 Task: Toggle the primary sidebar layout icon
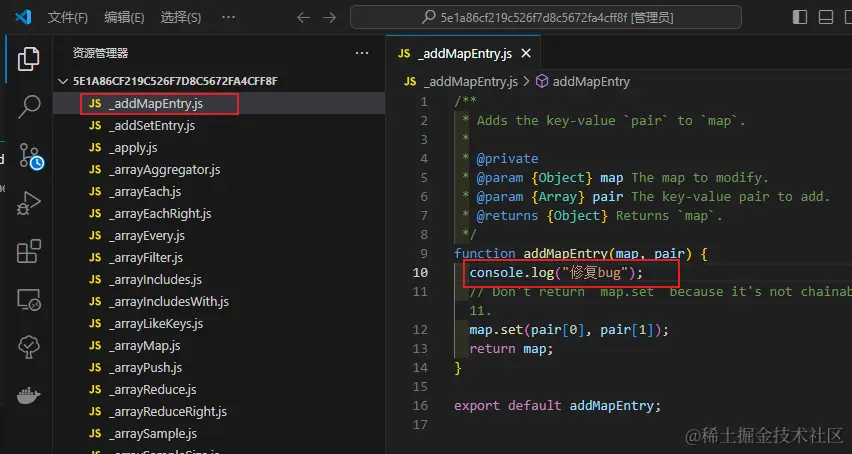[800, 17]
